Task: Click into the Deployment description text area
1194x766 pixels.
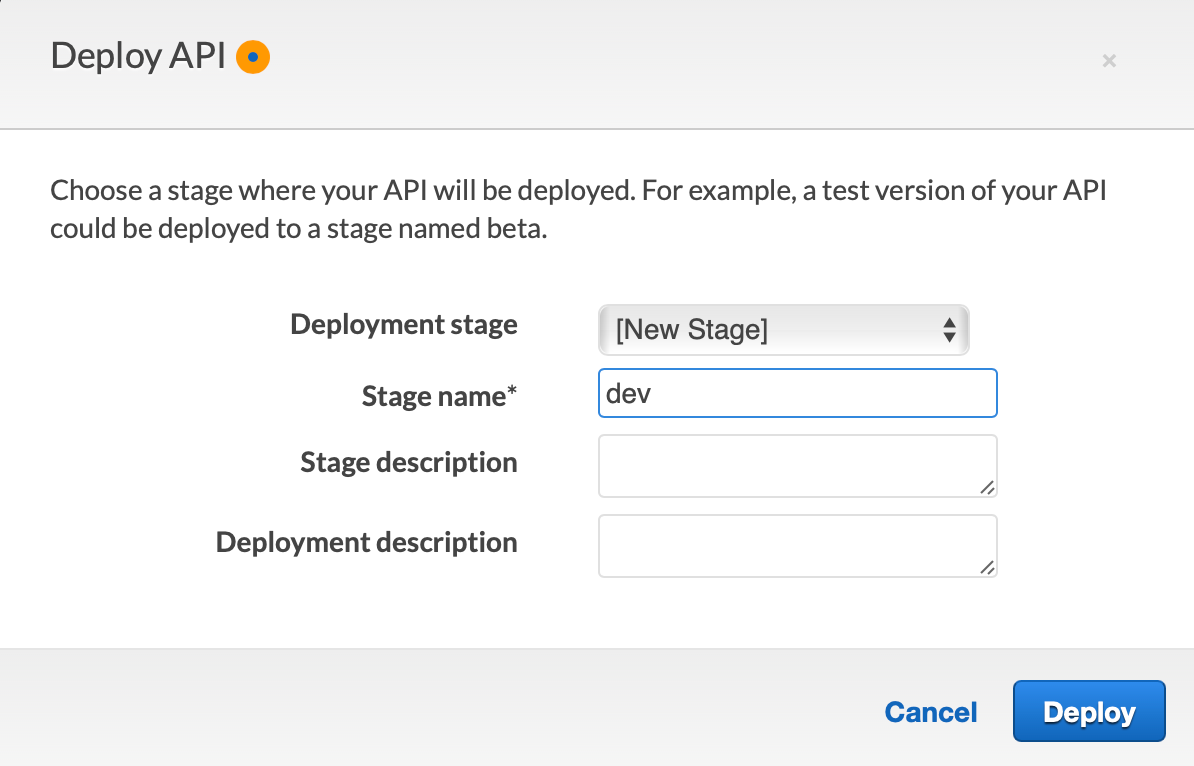Action: click(797, 545)
